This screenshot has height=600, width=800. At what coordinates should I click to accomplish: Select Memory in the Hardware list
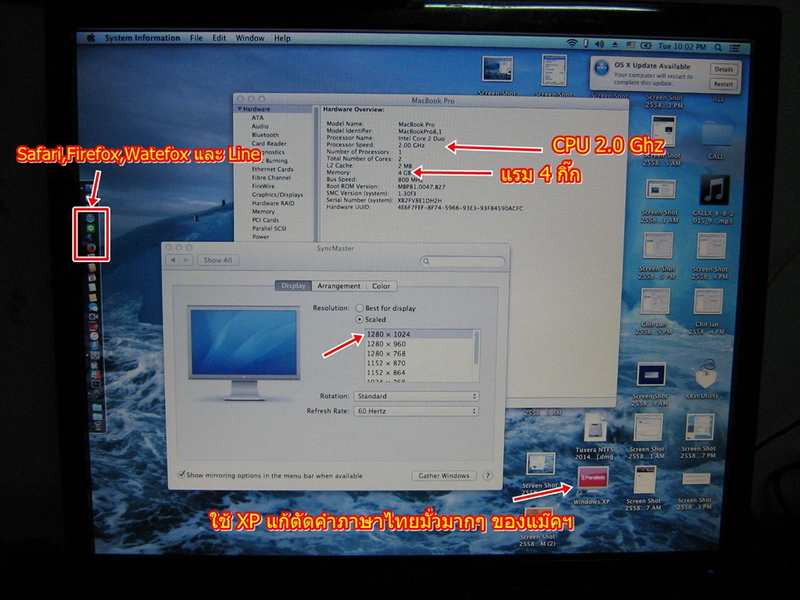pyautogui.click(x=263, y=212)
